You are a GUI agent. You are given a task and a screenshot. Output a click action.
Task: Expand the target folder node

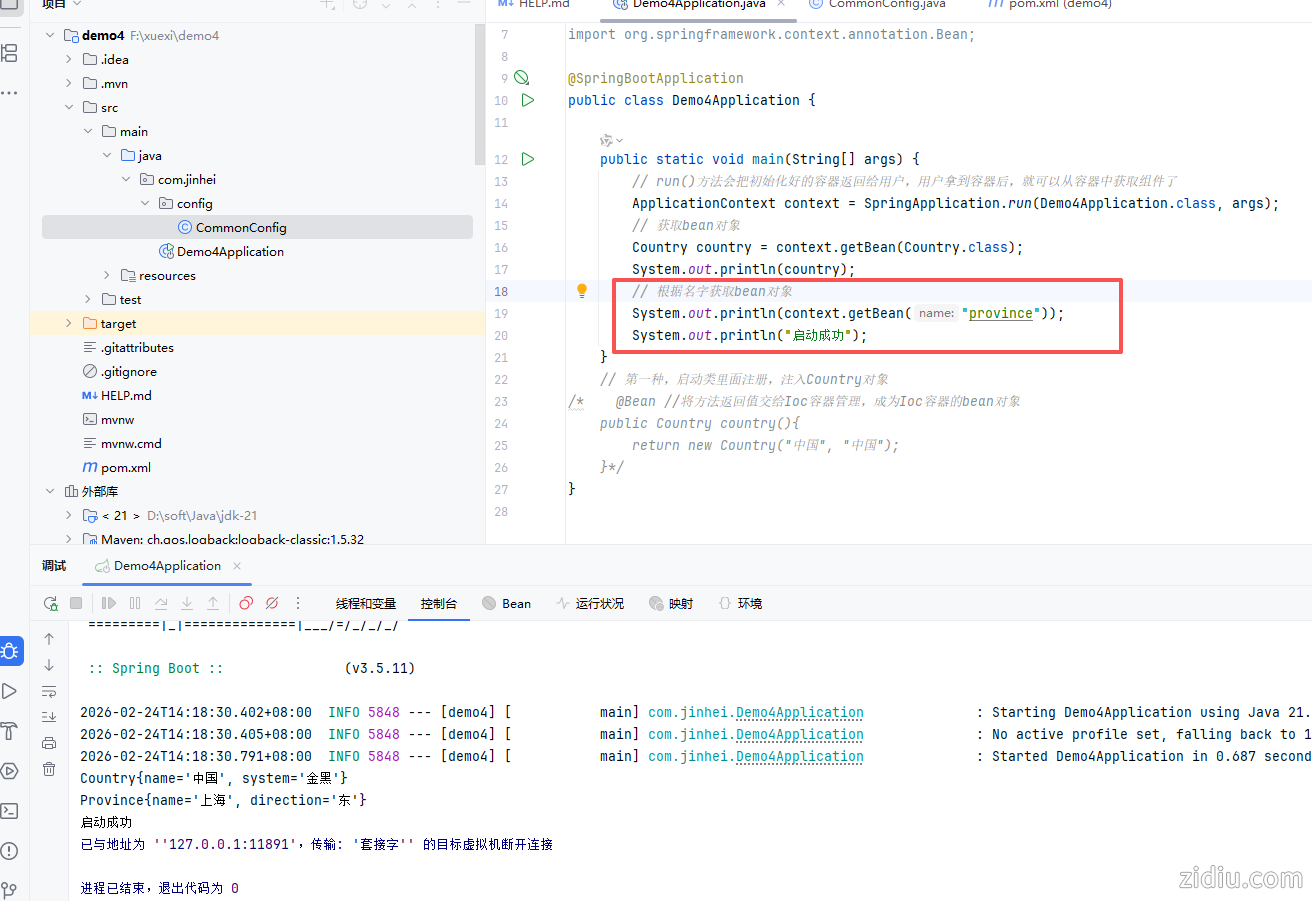[x=69, y=323]
